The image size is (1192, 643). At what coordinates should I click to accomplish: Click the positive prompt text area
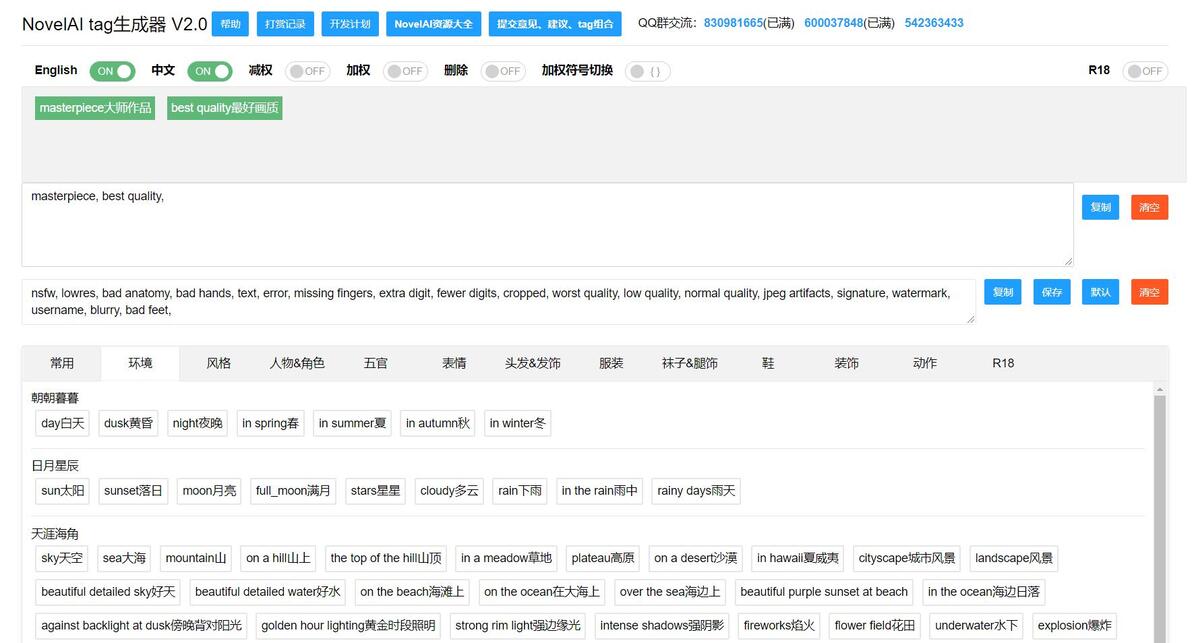(x=547, y=224)
